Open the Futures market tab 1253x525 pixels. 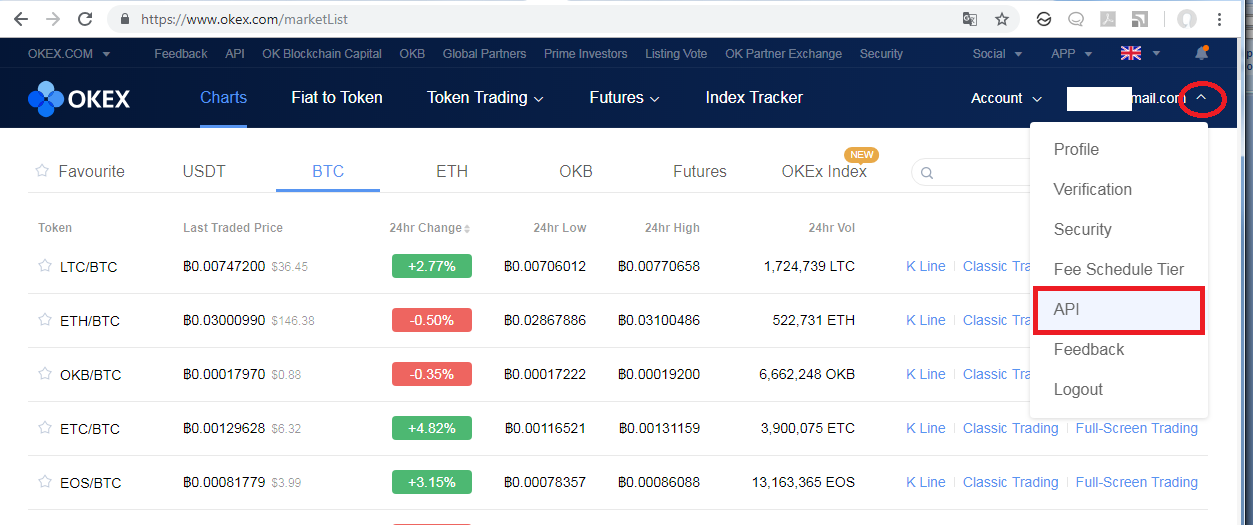click(x=700, y=171)
